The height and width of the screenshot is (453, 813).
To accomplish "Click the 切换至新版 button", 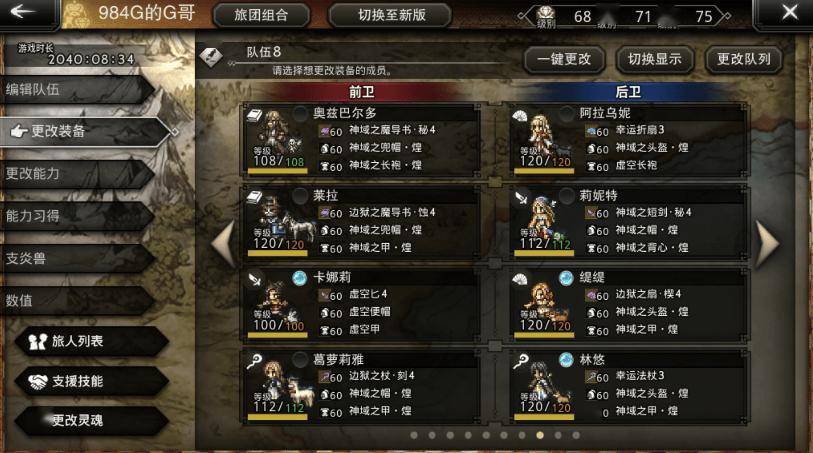I will coord(391,15).
